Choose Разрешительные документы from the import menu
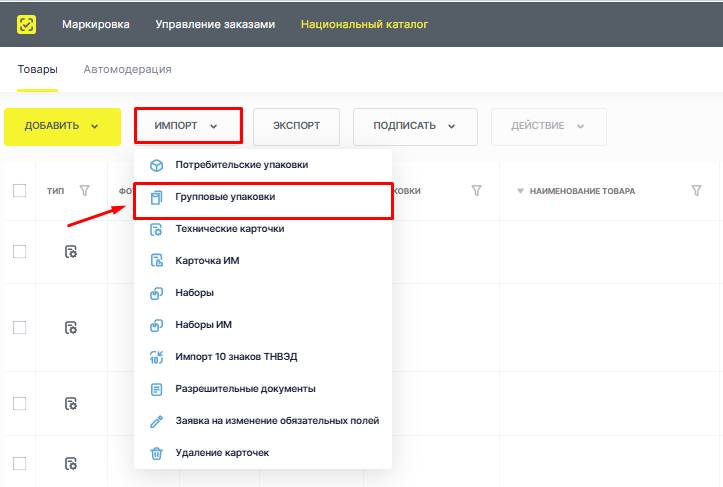 click(263, 389)
